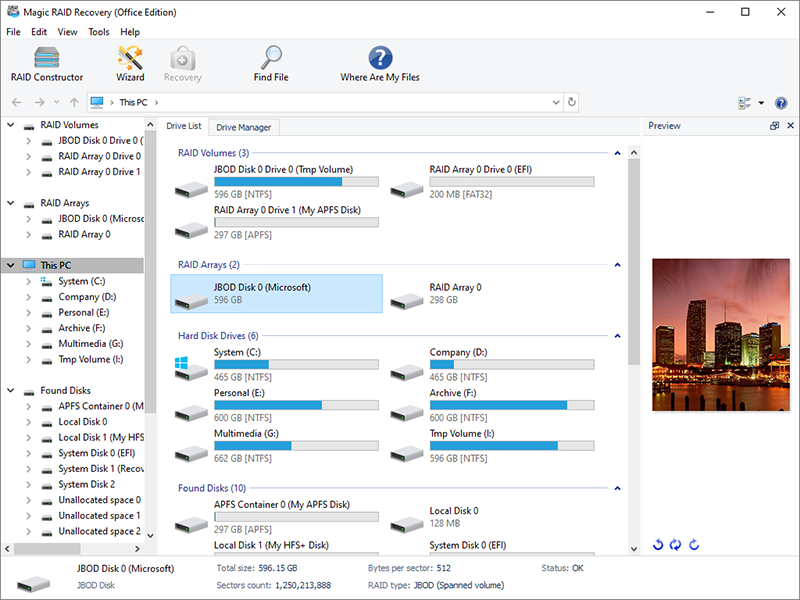Select RAID Array 0 Drive 0 (EFI) in Drive List
Image resolution: width=800 pixels, height=600 pixels.
coord(492,182)
